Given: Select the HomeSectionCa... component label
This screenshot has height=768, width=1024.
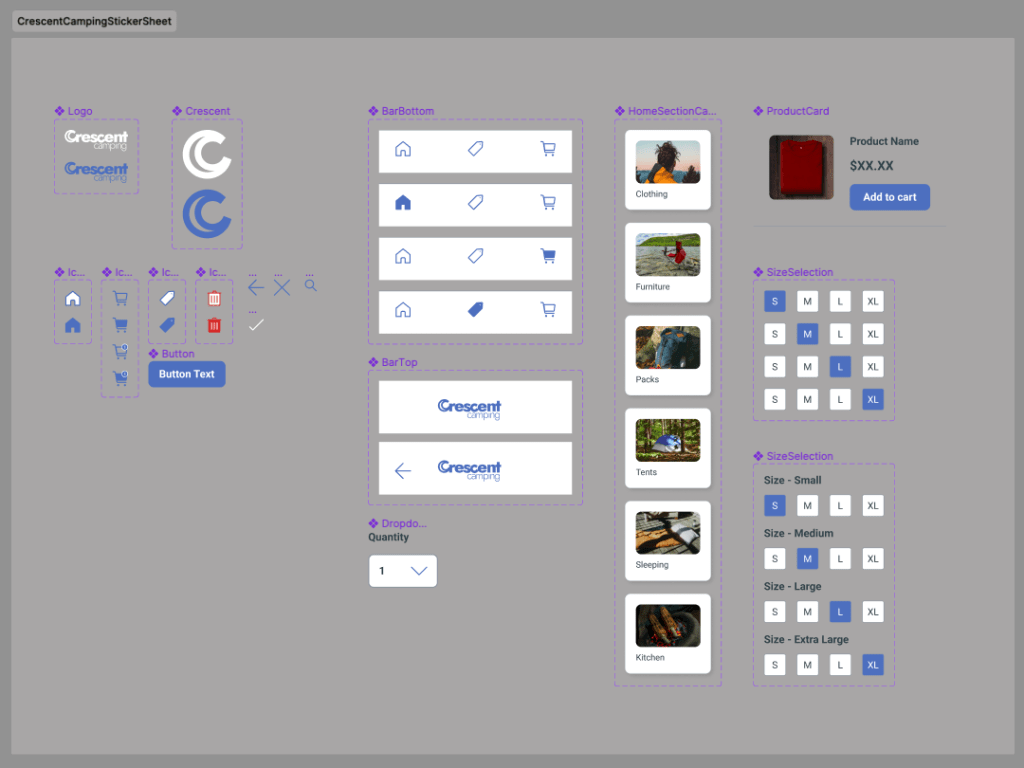Looking at the screenshot, I should click(x=672, y=111).
